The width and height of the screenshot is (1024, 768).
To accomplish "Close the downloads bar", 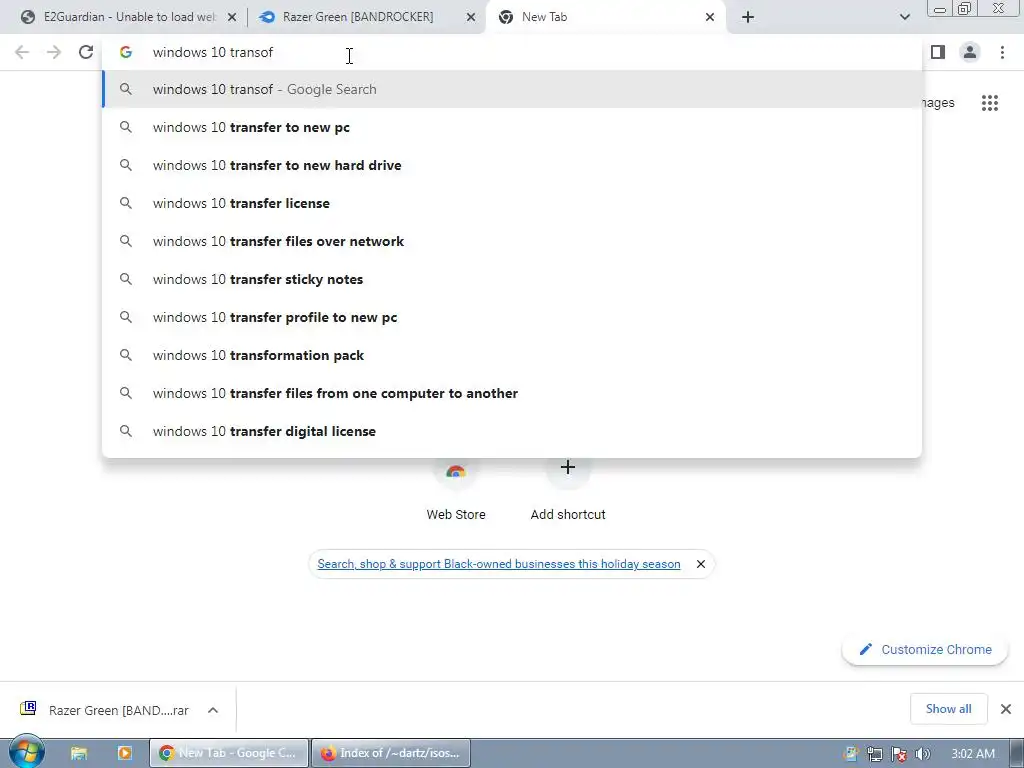I will click(x=1006, y=709).
